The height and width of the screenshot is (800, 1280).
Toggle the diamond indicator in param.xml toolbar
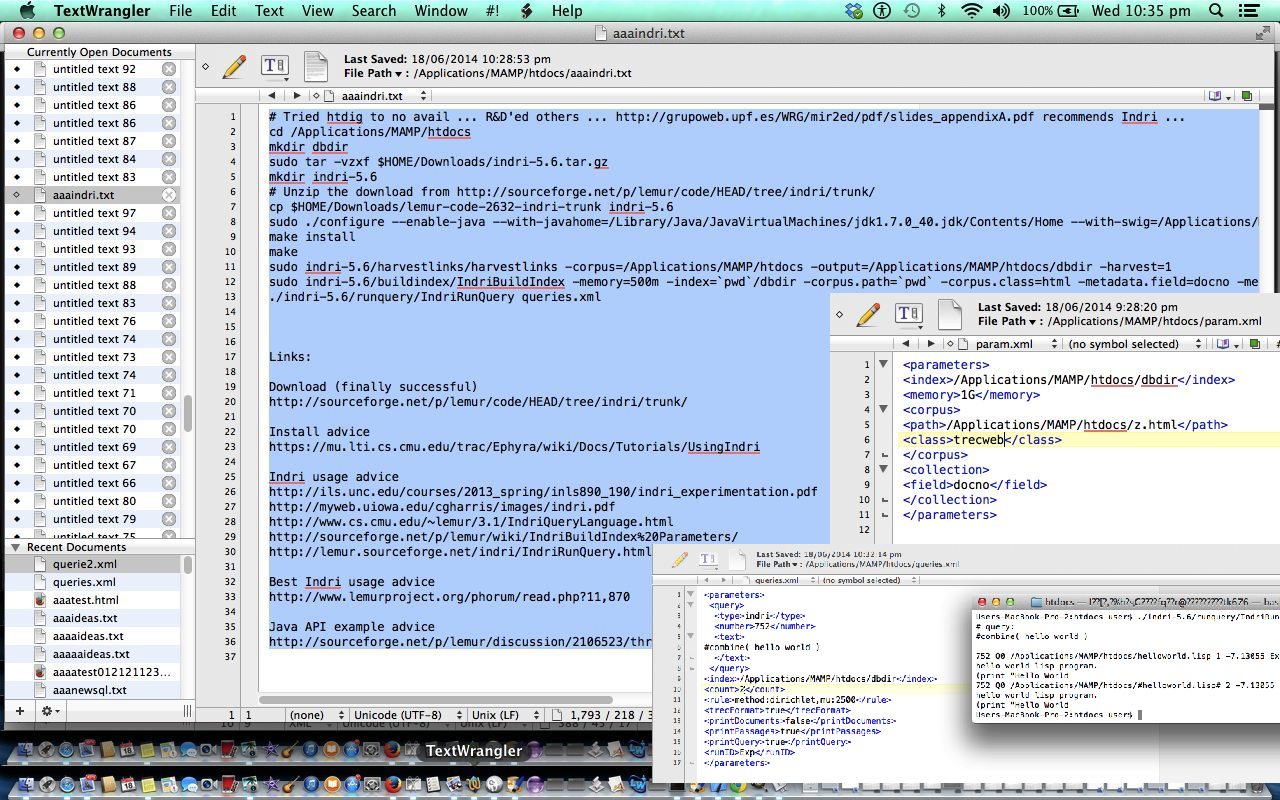pos(839,315)
